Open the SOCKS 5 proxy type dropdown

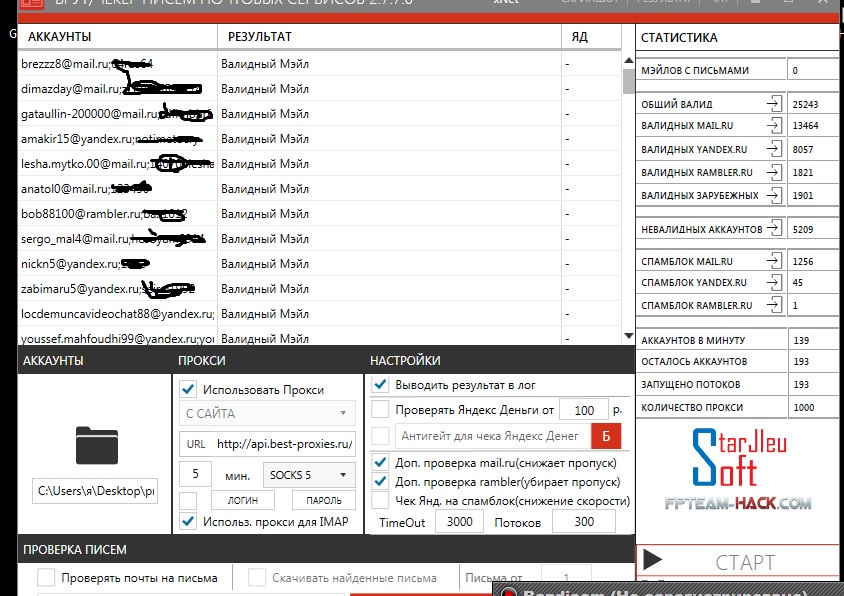pos(309,475)
